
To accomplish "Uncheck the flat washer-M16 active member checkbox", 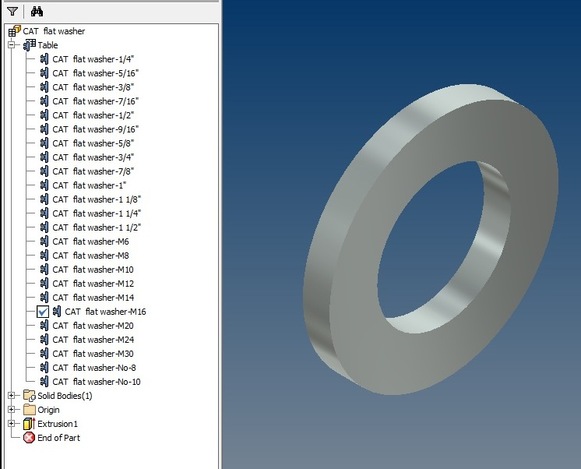I will 43,312.
